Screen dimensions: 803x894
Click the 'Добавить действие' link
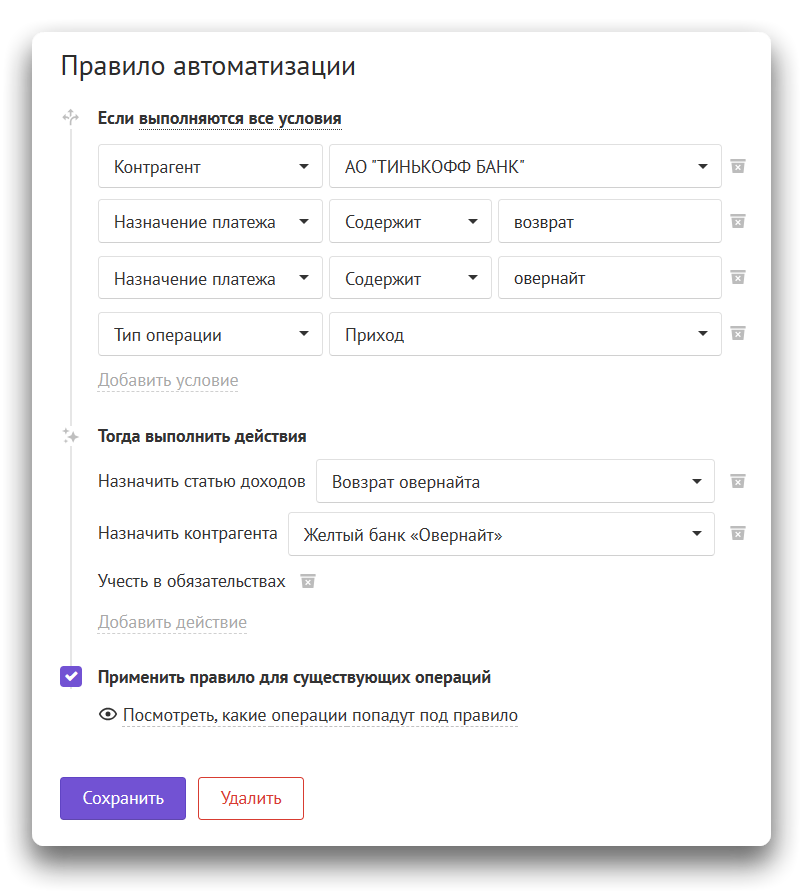pyautogui.click(x=172, y=622)
